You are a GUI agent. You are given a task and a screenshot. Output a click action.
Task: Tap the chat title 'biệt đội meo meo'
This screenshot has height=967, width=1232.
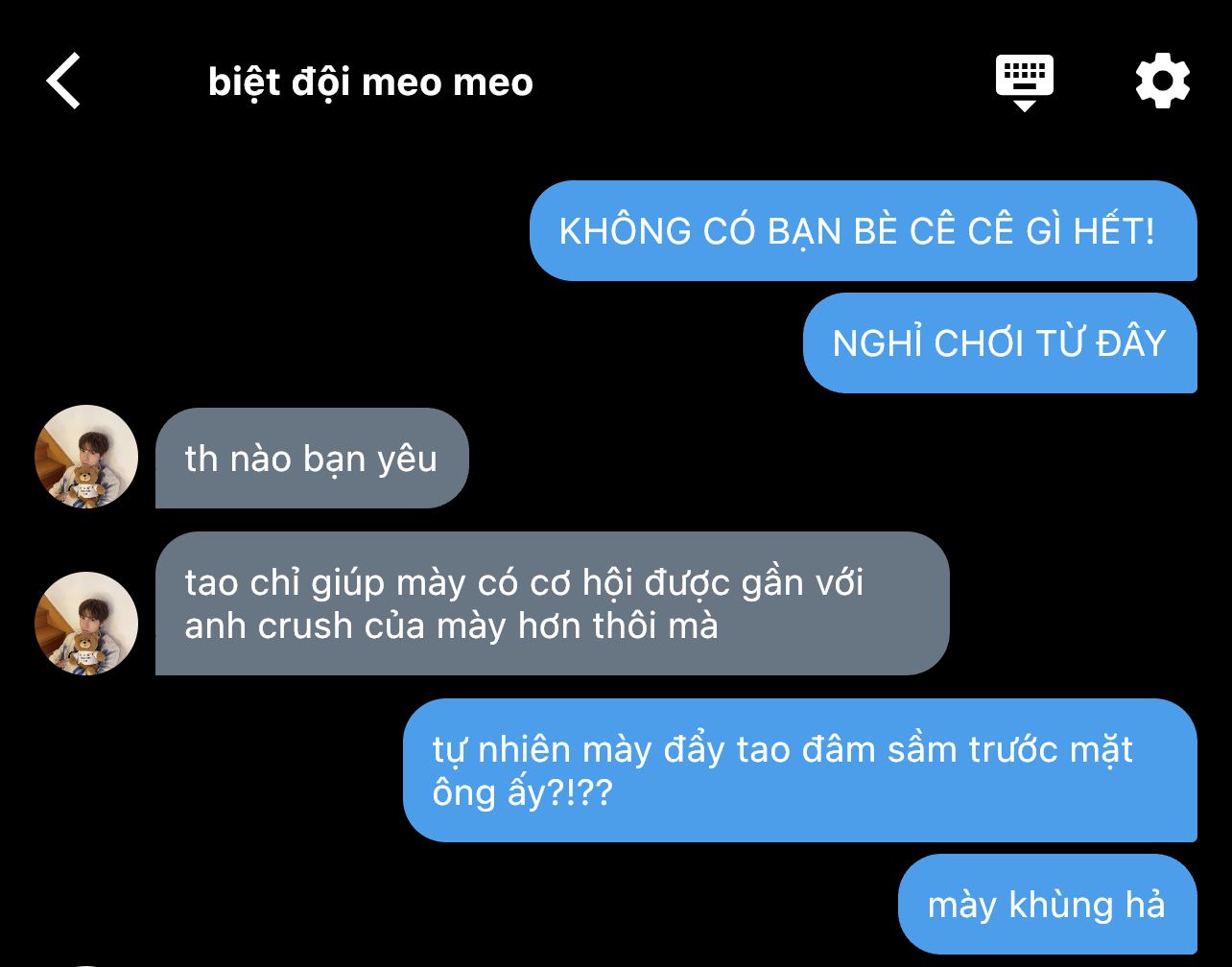click(370, 83)
